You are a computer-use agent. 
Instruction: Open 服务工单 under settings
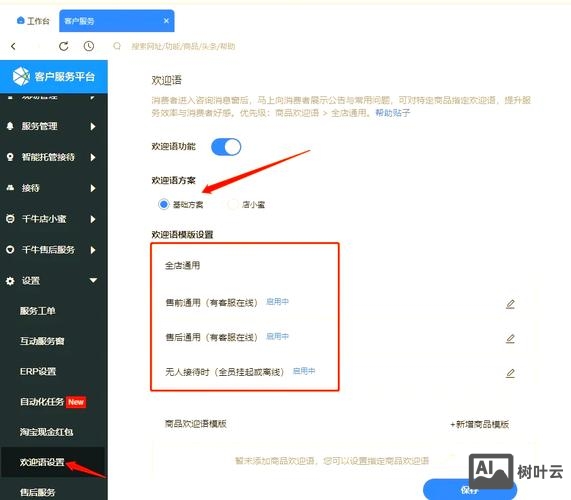(x=38, y=311)
